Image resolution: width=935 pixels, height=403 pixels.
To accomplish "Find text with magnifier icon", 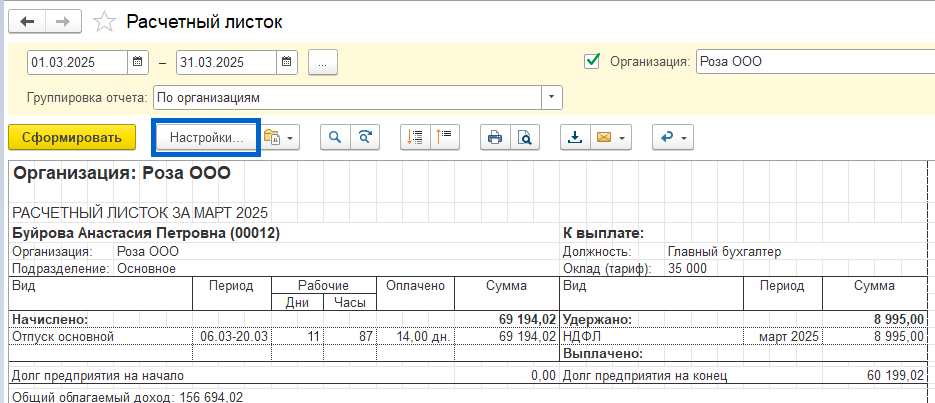I will click(335, 138).
